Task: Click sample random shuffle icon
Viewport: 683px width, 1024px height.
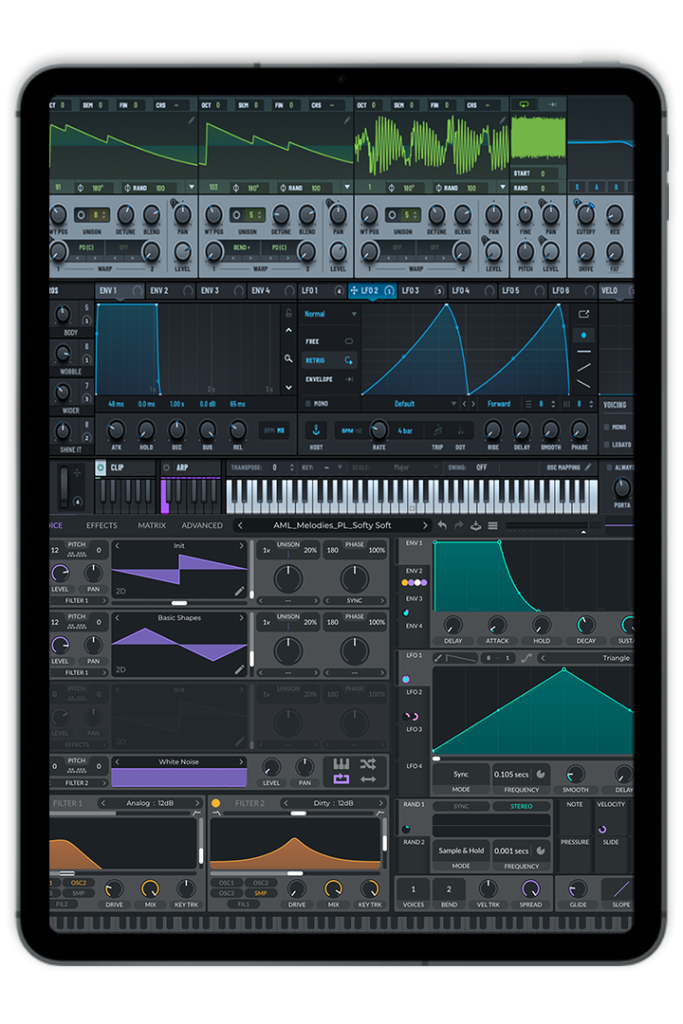Action: pyautogui.click(x=368, y=763)
